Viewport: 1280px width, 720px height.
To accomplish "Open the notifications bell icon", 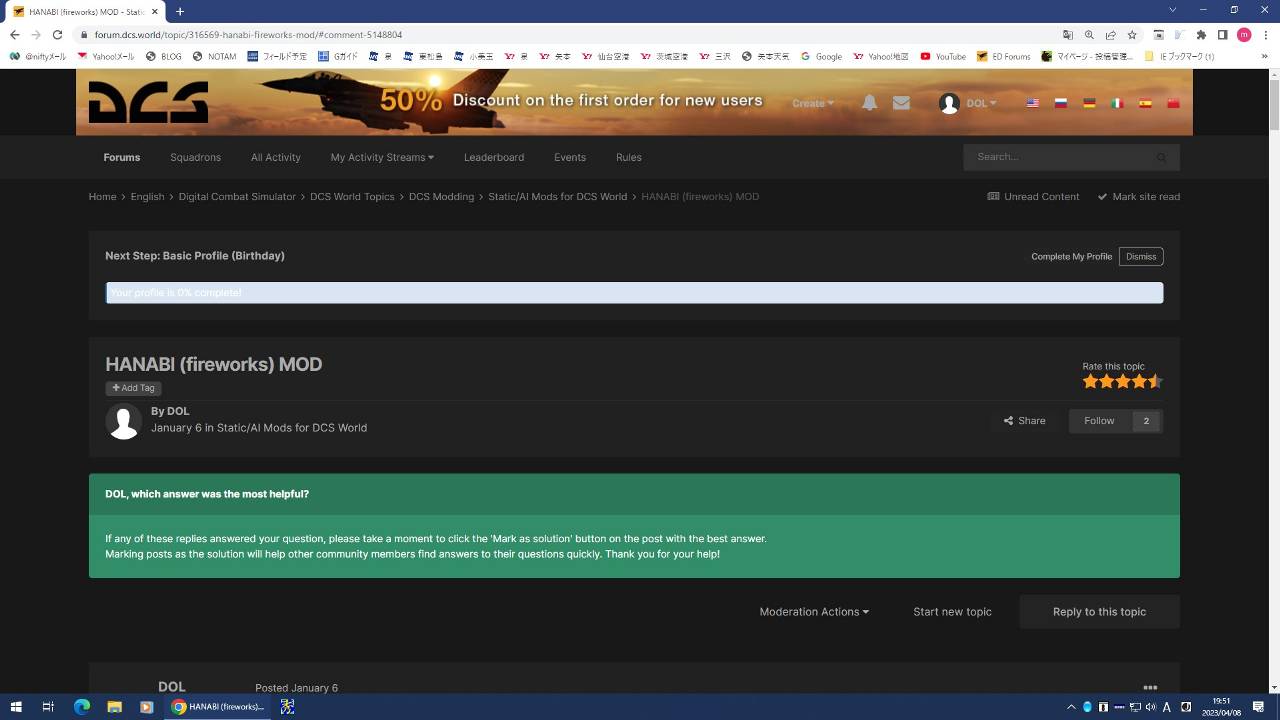I will (x=870, y=103).
